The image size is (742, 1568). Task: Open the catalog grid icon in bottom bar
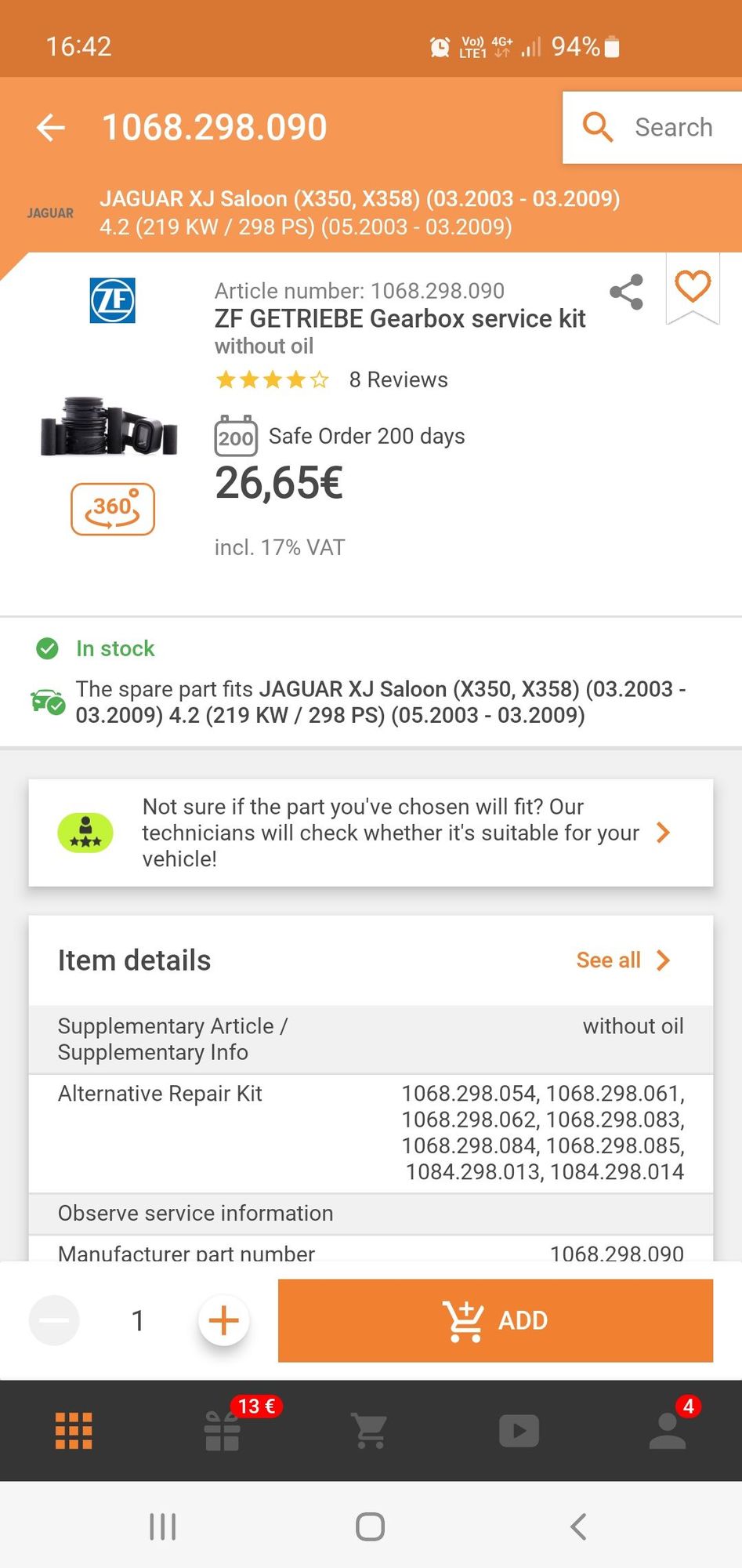(x=74, y=1430)
